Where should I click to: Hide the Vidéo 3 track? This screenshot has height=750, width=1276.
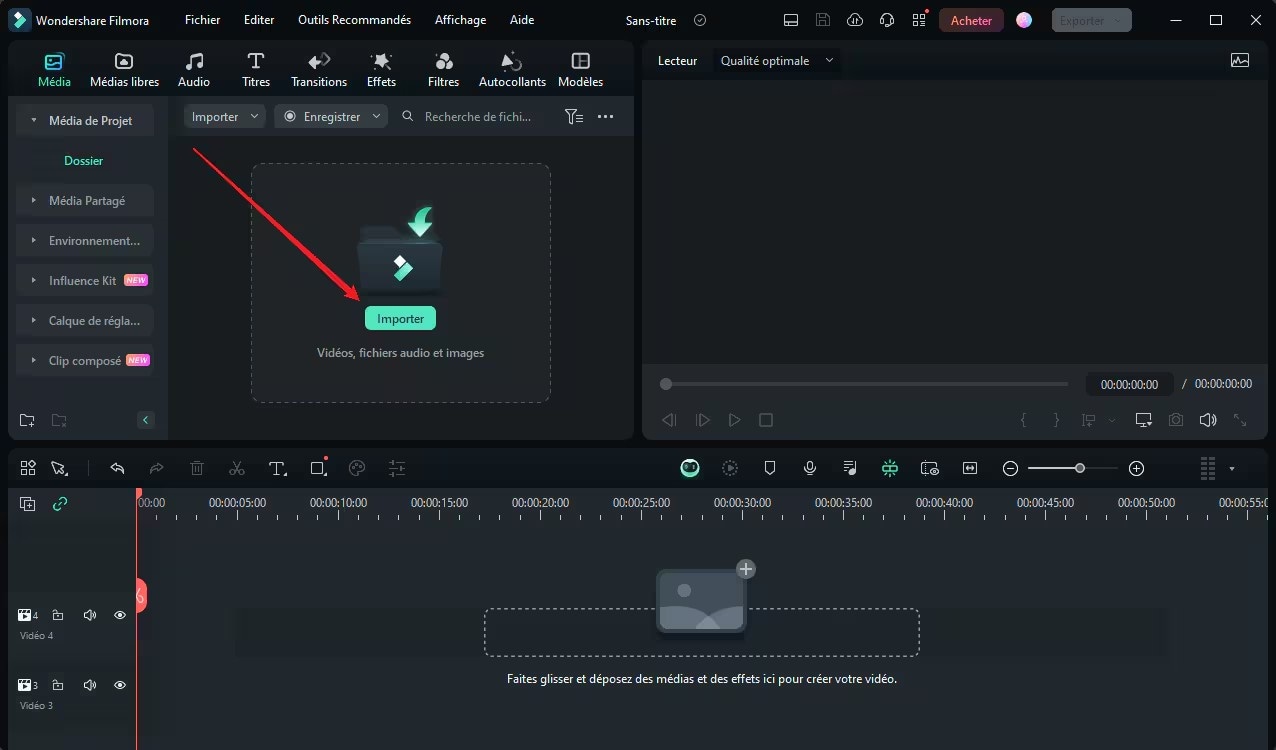tap(120, 685)
